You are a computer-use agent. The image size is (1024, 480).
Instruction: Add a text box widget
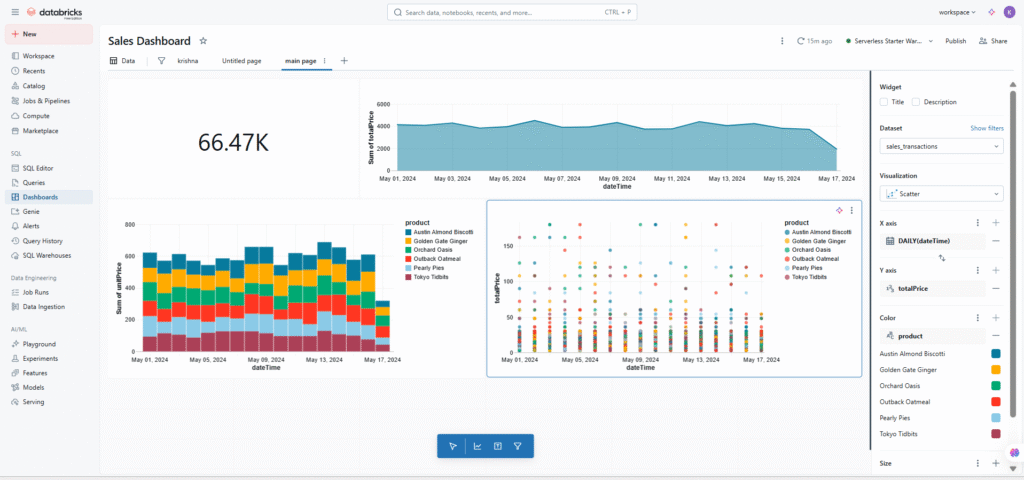pos(497,446)
